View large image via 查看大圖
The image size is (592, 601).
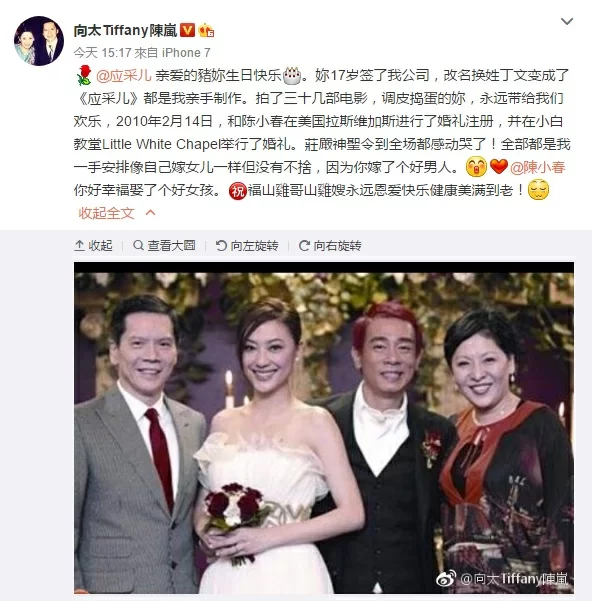click(x=164, y=245)
